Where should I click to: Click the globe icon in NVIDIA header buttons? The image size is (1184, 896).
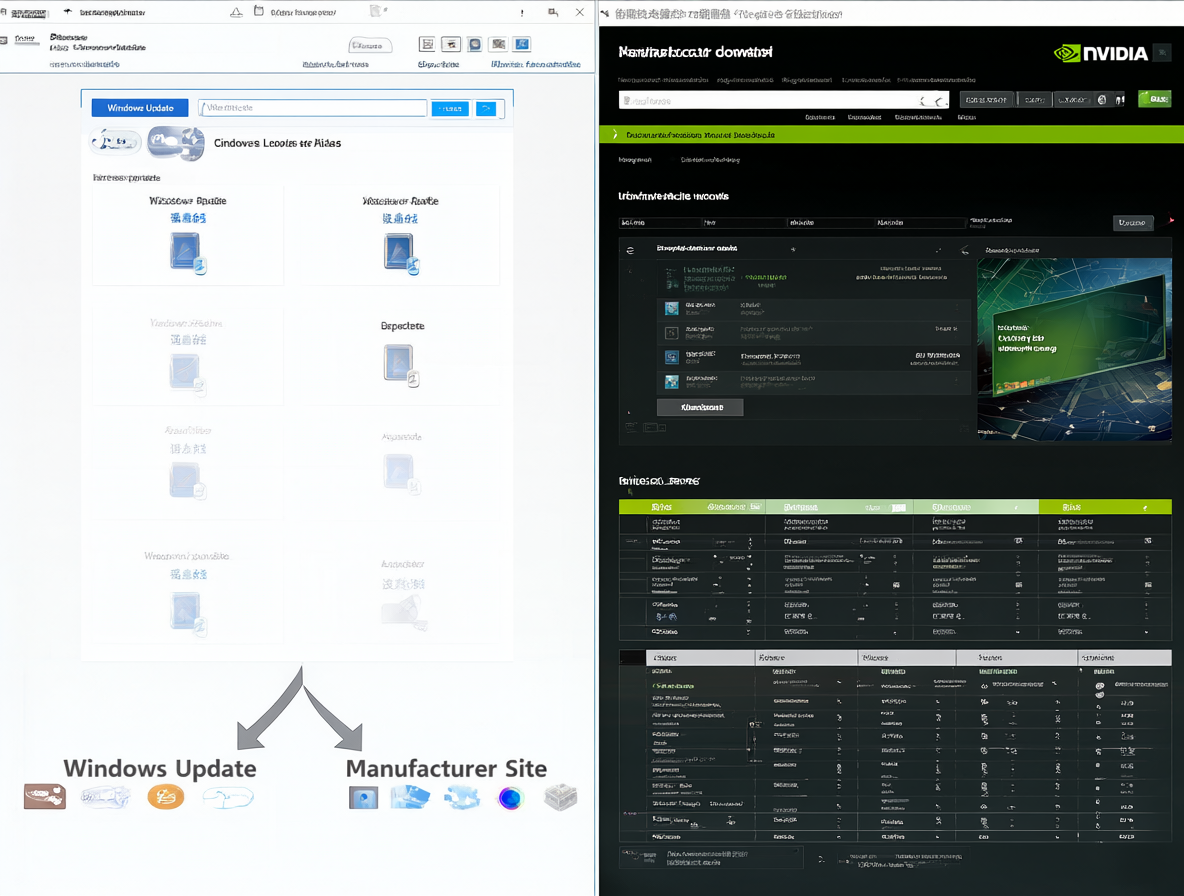(x=1102, y=100)
